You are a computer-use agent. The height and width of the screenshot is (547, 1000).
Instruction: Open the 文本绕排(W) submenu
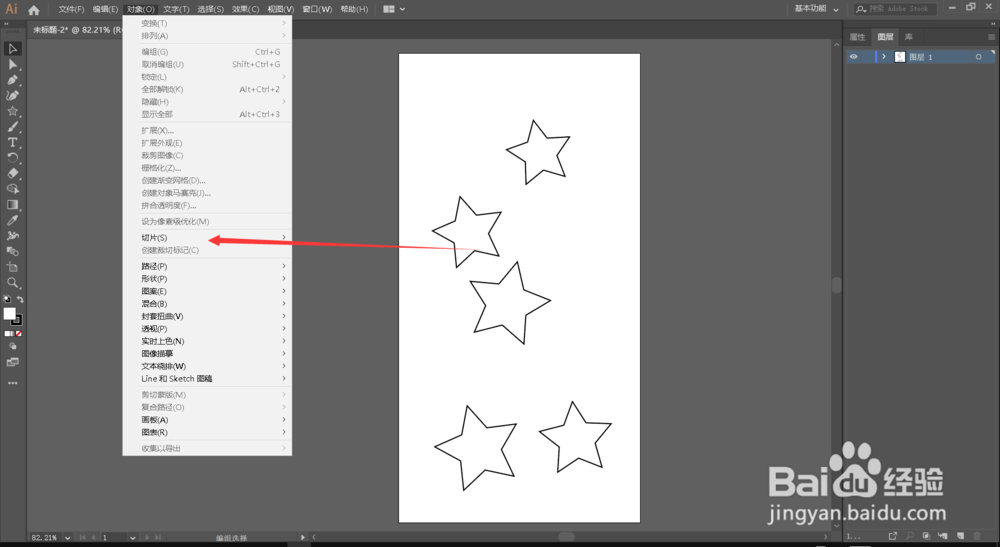click(x=207, y=366)
